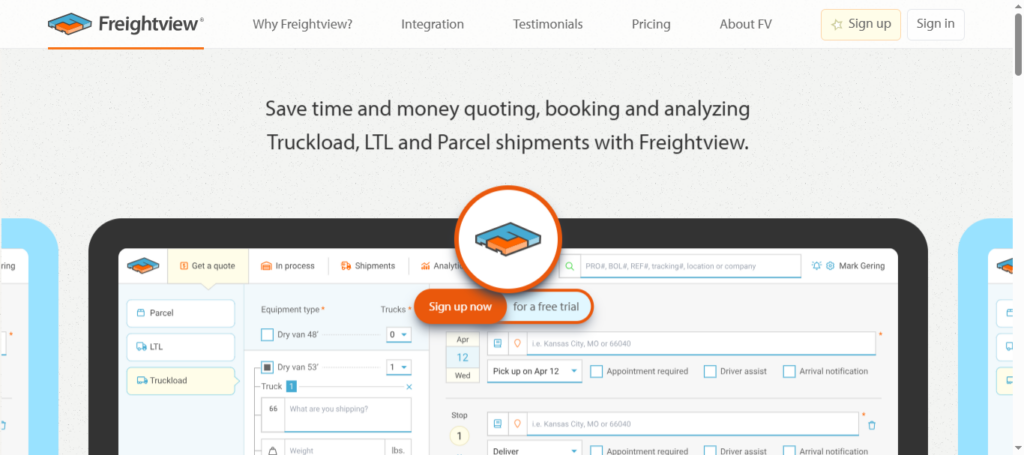Viewport: 1024px width, 455px height.
Task: Open Testimonials in the top navigation
Action: [547, 25]
